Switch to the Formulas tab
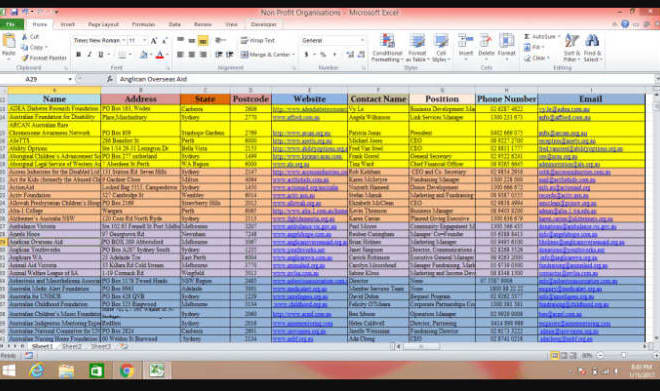The height and width of the screenshot is (391, 660). [x=144, y=24]
